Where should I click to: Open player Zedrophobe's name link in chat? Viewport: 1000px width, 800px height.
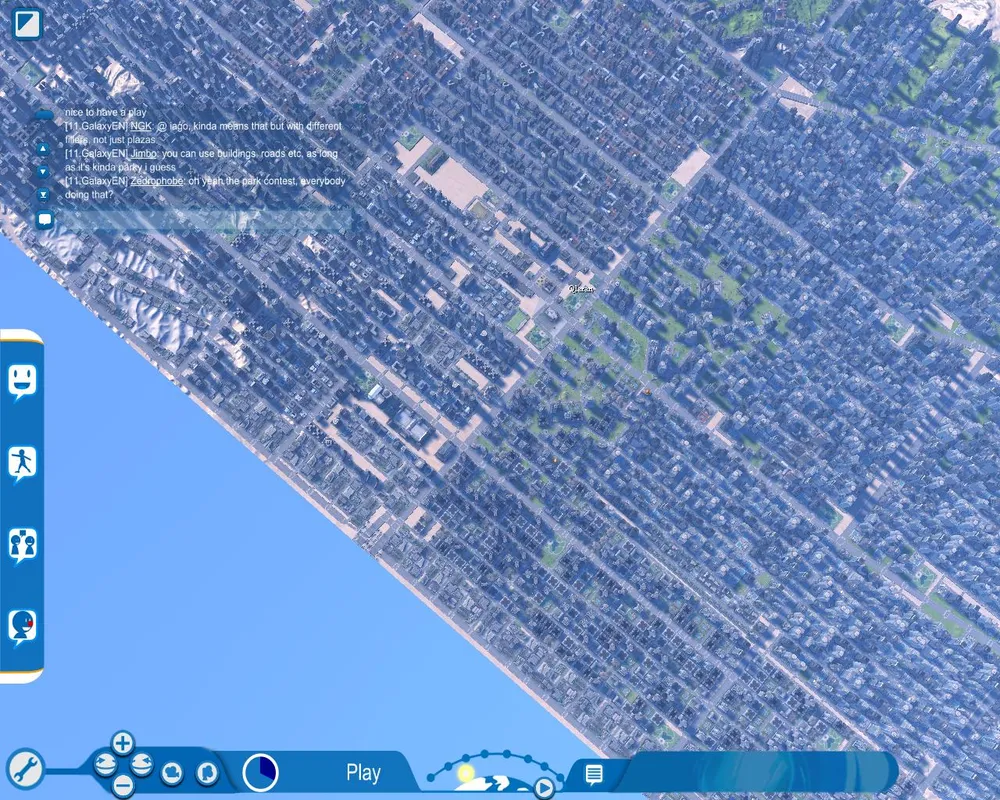156,181
